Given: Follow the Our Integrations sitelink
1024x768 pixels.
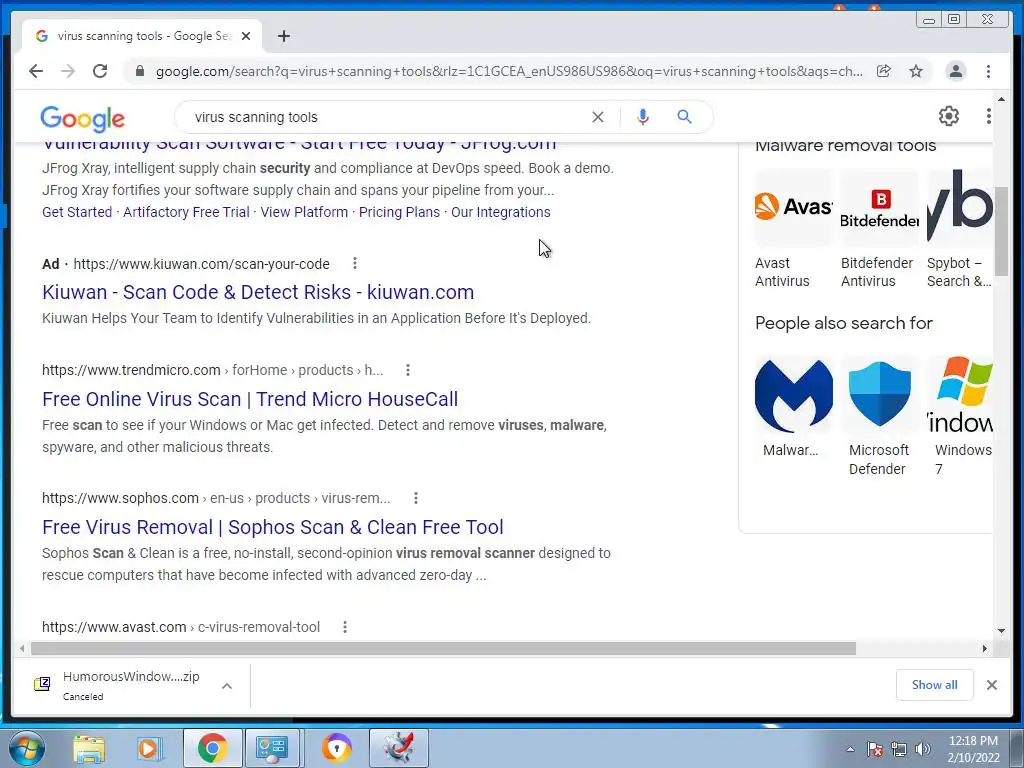Looking at the screenshot, I should 501,212.
